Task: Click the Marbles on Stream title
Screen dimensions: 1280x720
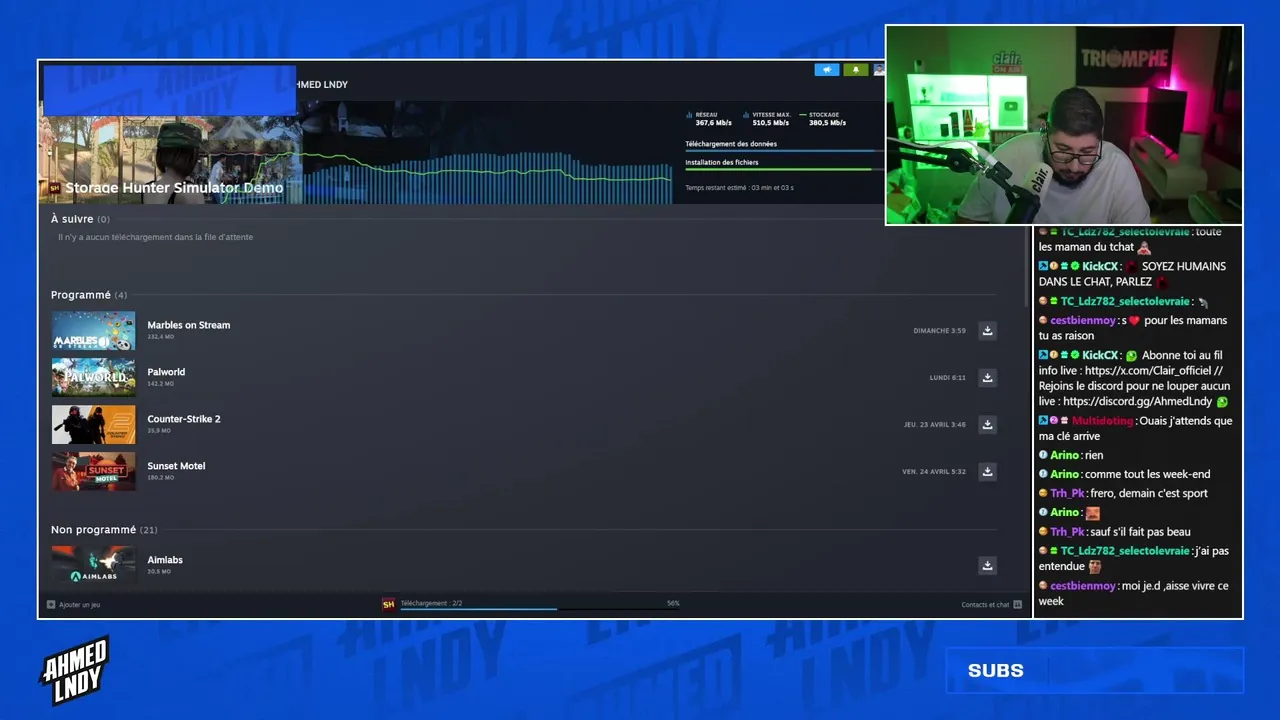Action: [x=189, y=325]
